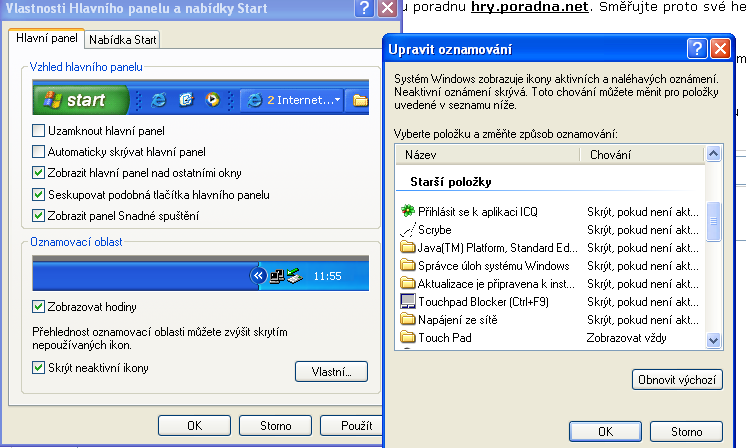Click the Chování column header

click(x=642, y=155)
